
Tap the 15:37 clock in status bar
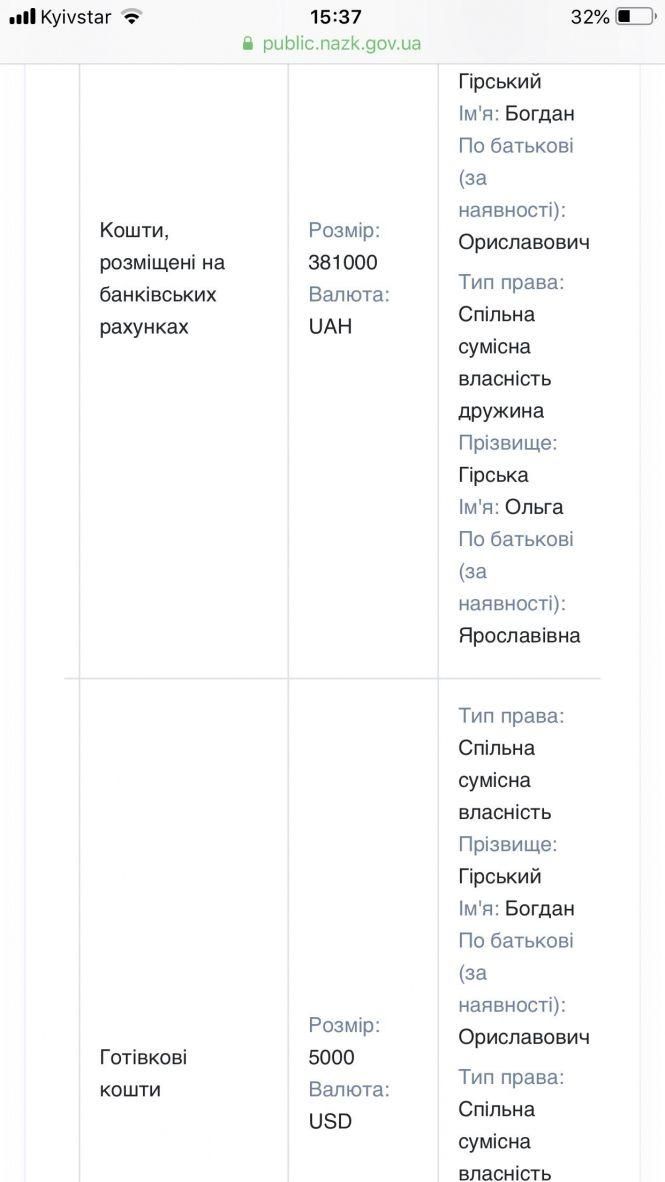pos(335,17)
